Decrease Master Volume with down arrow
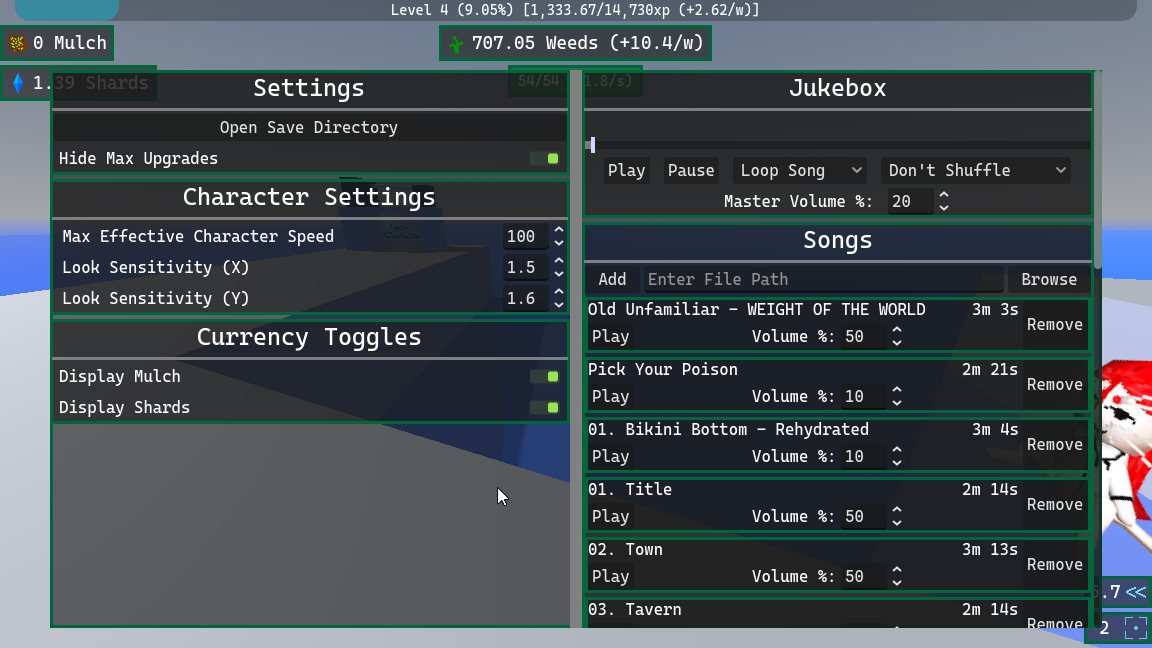1152x648 pixels. [x=944, y=208]
